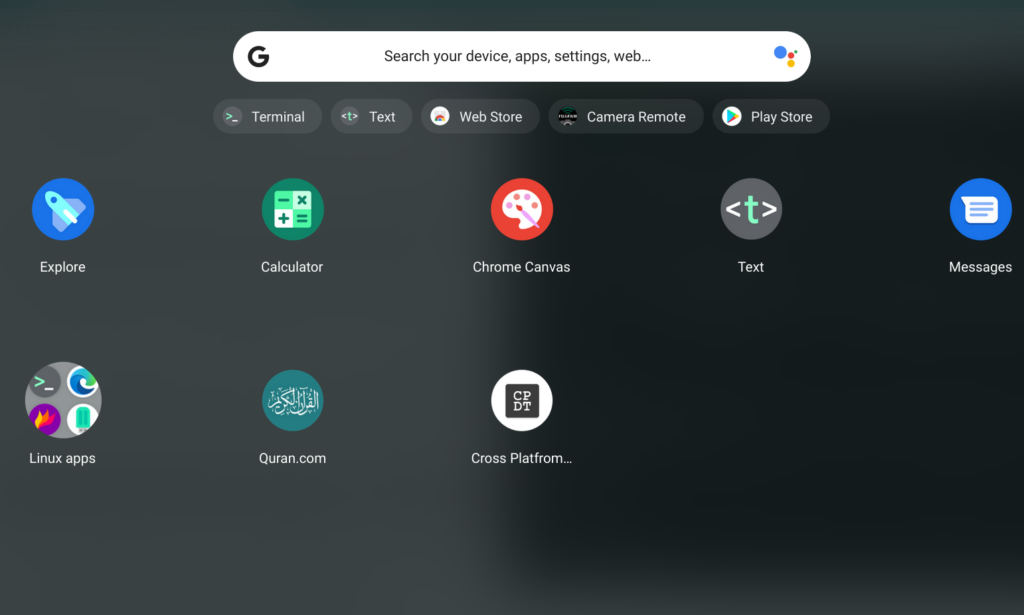Open the Chrome Canvas app
The height and width of the screenshot is (615, 1024).
521,209
